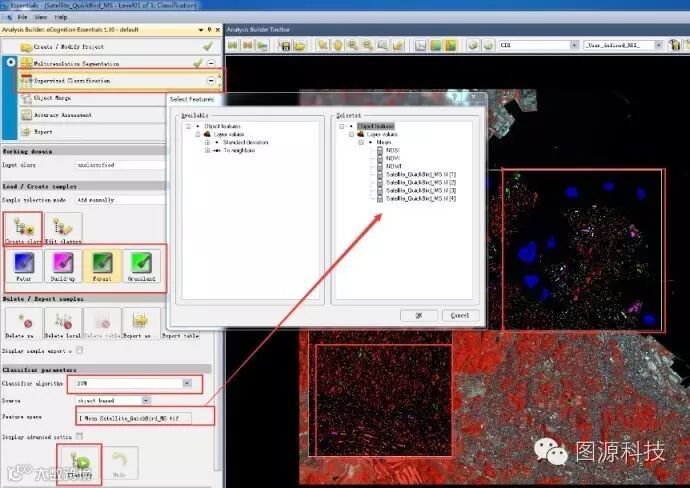The height and width of the screenshot is (488, 690).
Task: Expand Standard deviation in Available tree
Action: 207,142
